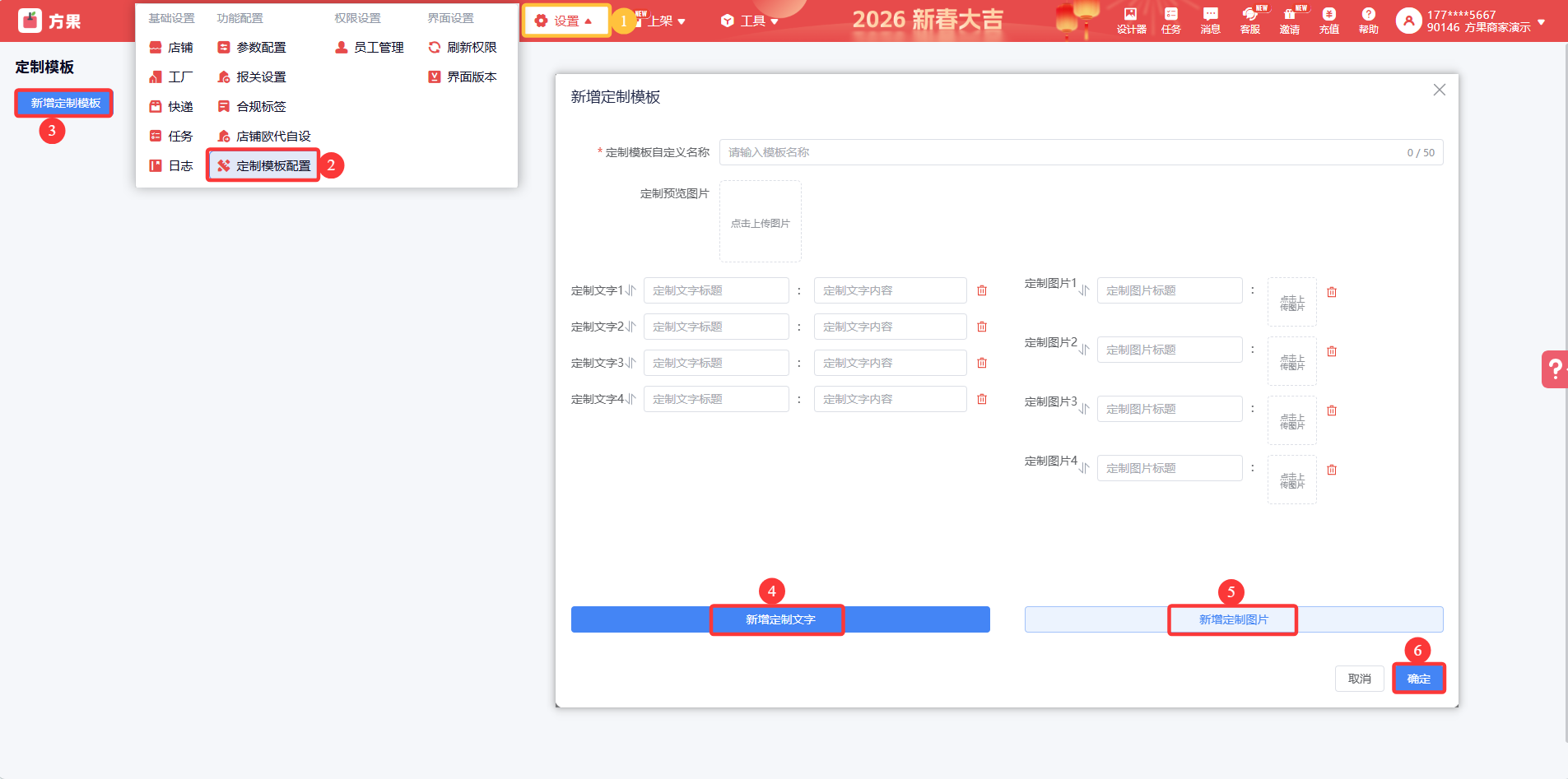
Task: Focus the 定制文字2 title input
Action: (716, 327)
